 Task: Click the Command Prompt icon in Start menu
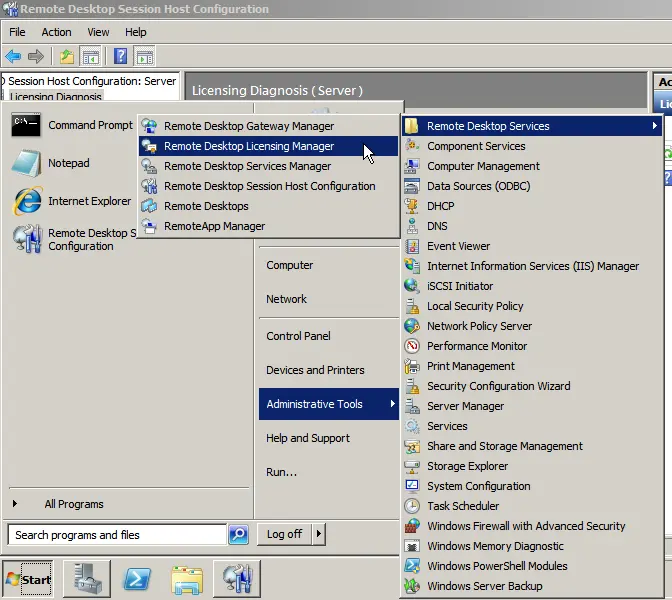26,126
